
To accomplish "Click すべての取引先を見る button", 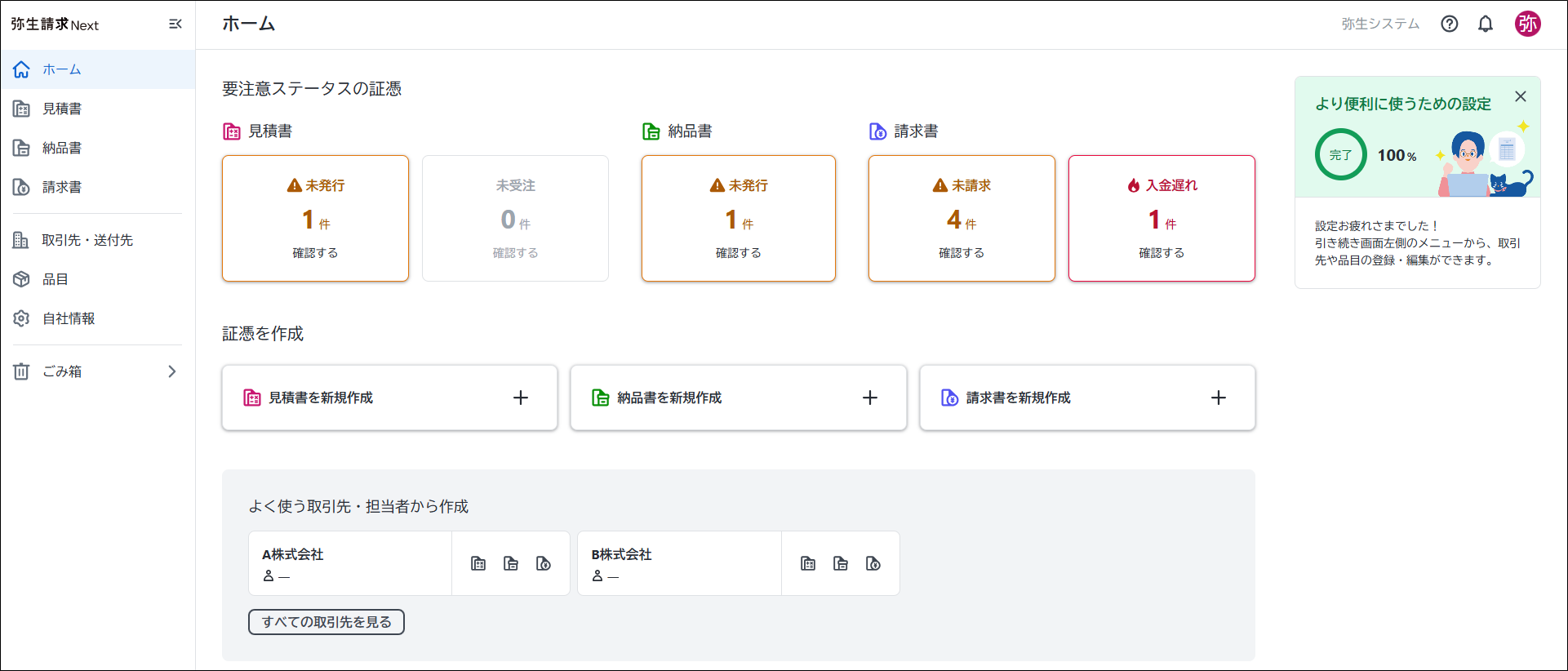I will (326, 622).
